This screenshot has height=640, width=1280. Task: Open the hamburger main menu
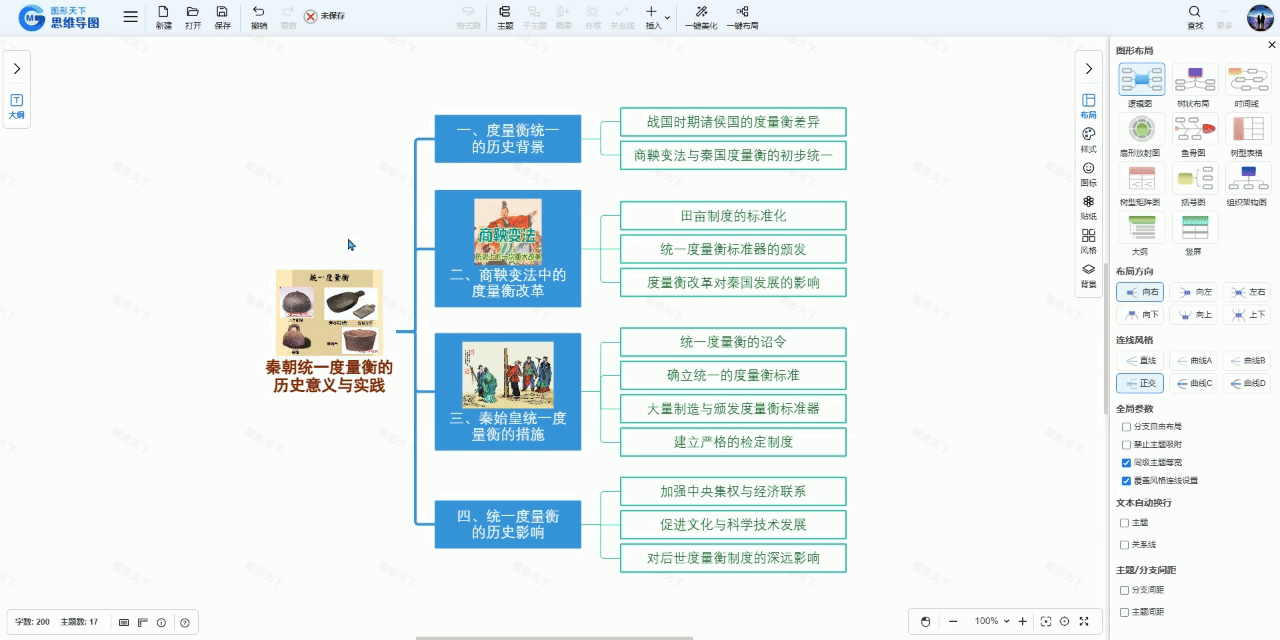point(131,17)
